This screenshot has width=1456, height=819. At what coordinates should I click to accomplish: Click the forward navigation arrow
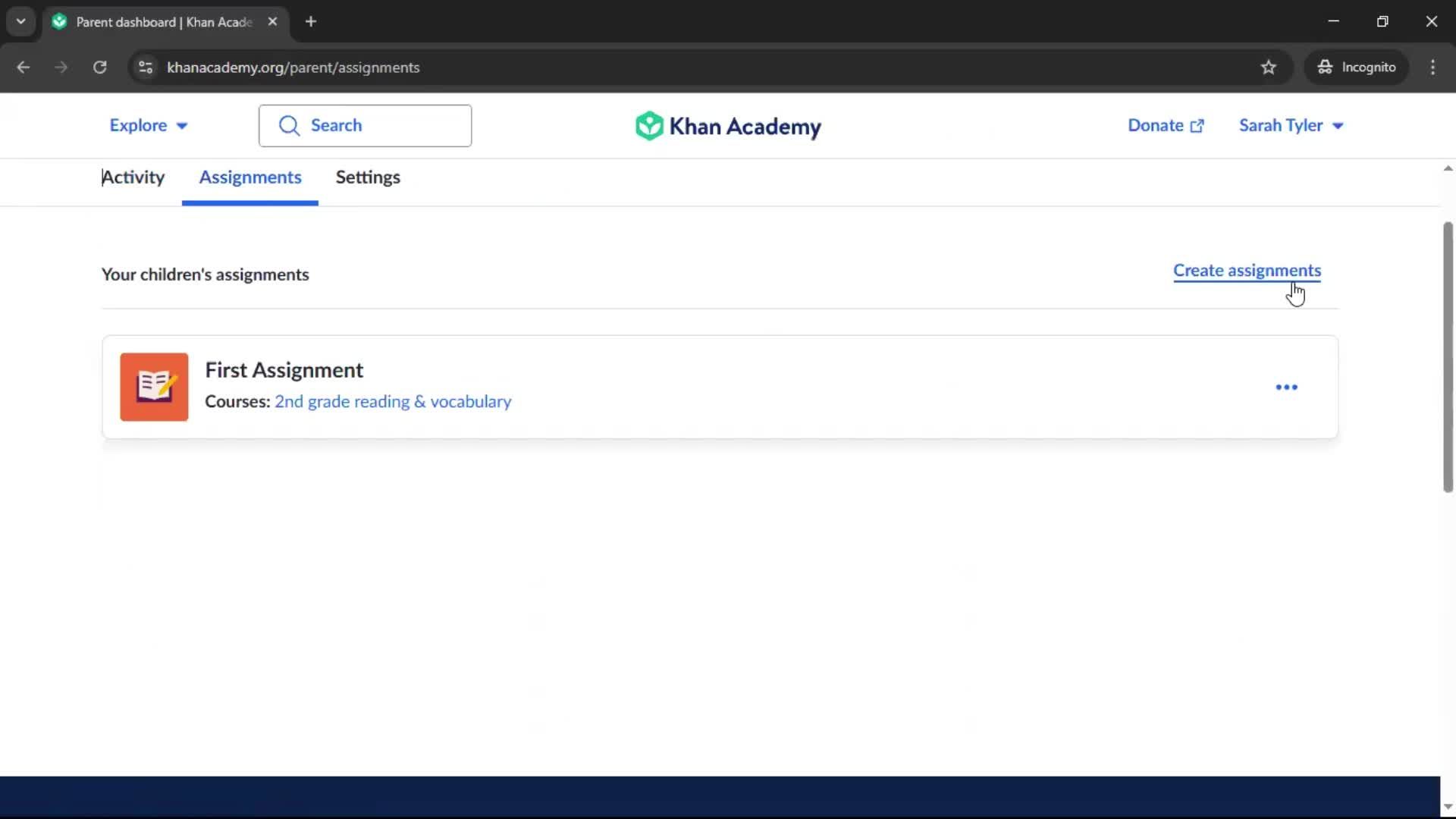point(61,67)
